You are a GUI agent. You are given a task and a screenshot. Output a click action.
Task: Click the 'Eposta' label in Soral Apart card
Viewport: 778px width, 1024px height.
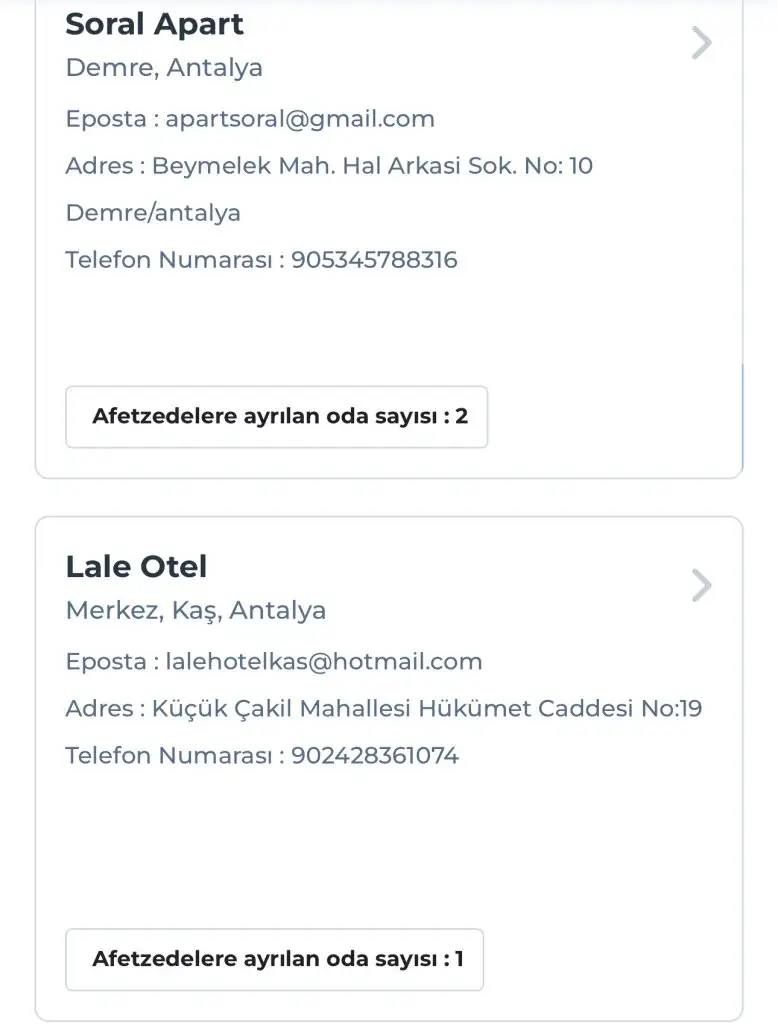105,119
